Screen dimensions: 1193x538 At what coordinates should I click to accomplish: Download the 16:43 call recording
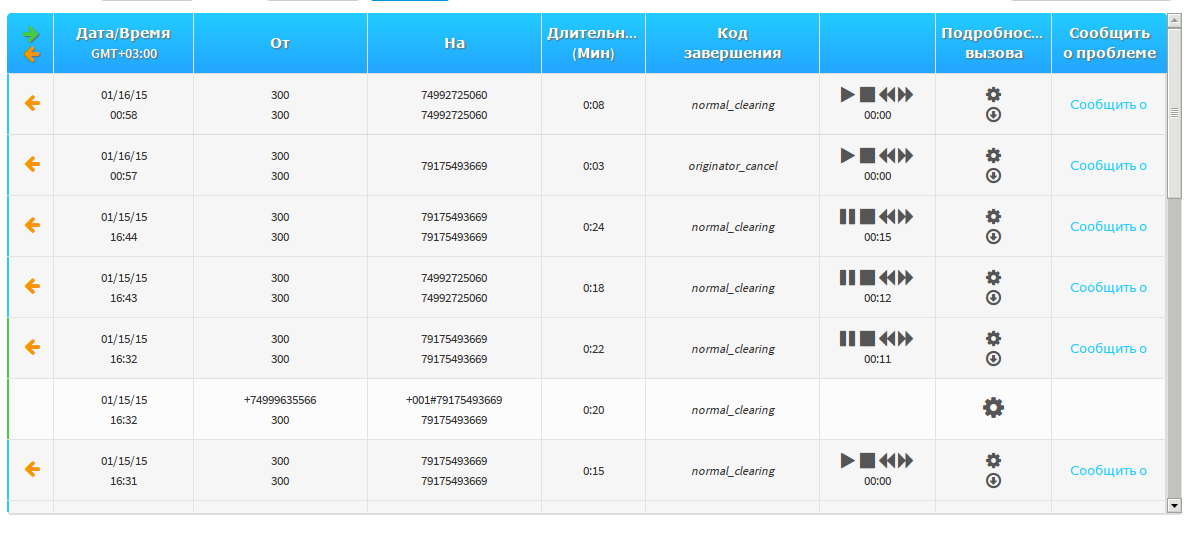tap(993, 298)
